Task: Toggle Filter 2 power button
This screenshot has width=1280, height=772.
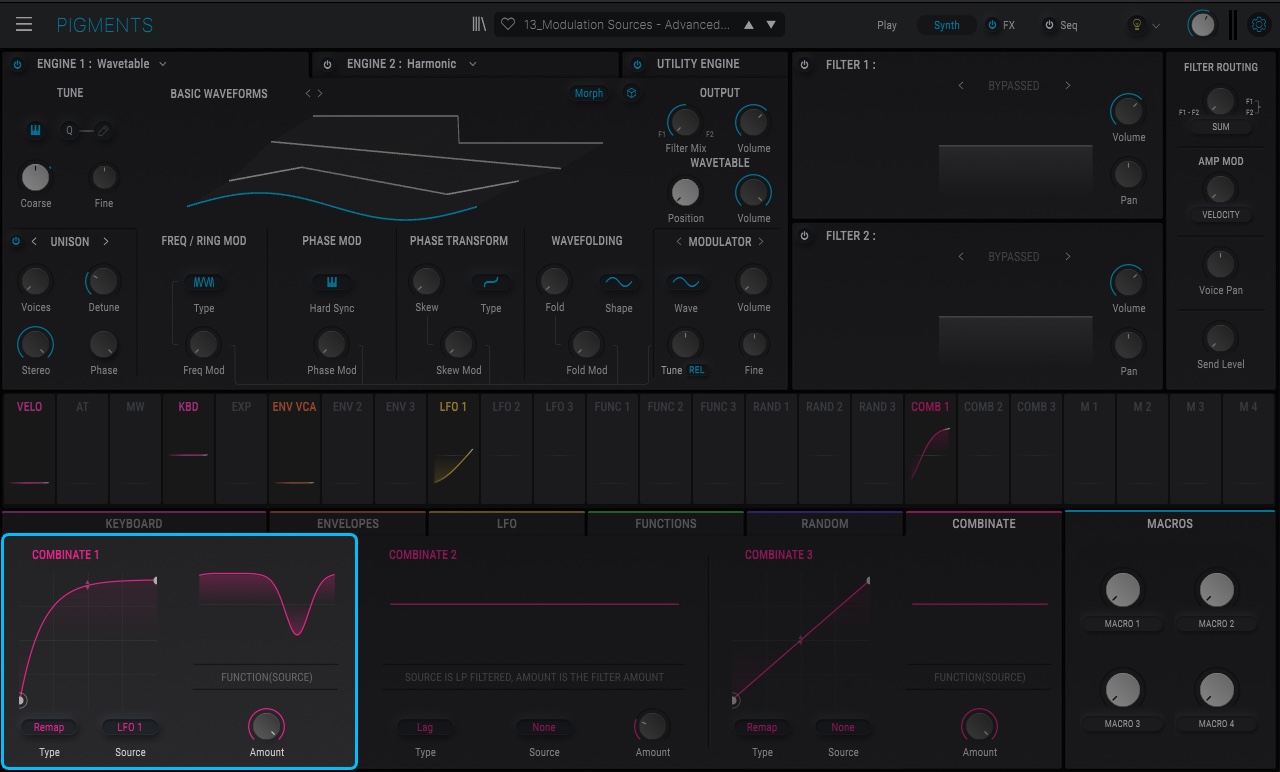Action: 805,236
